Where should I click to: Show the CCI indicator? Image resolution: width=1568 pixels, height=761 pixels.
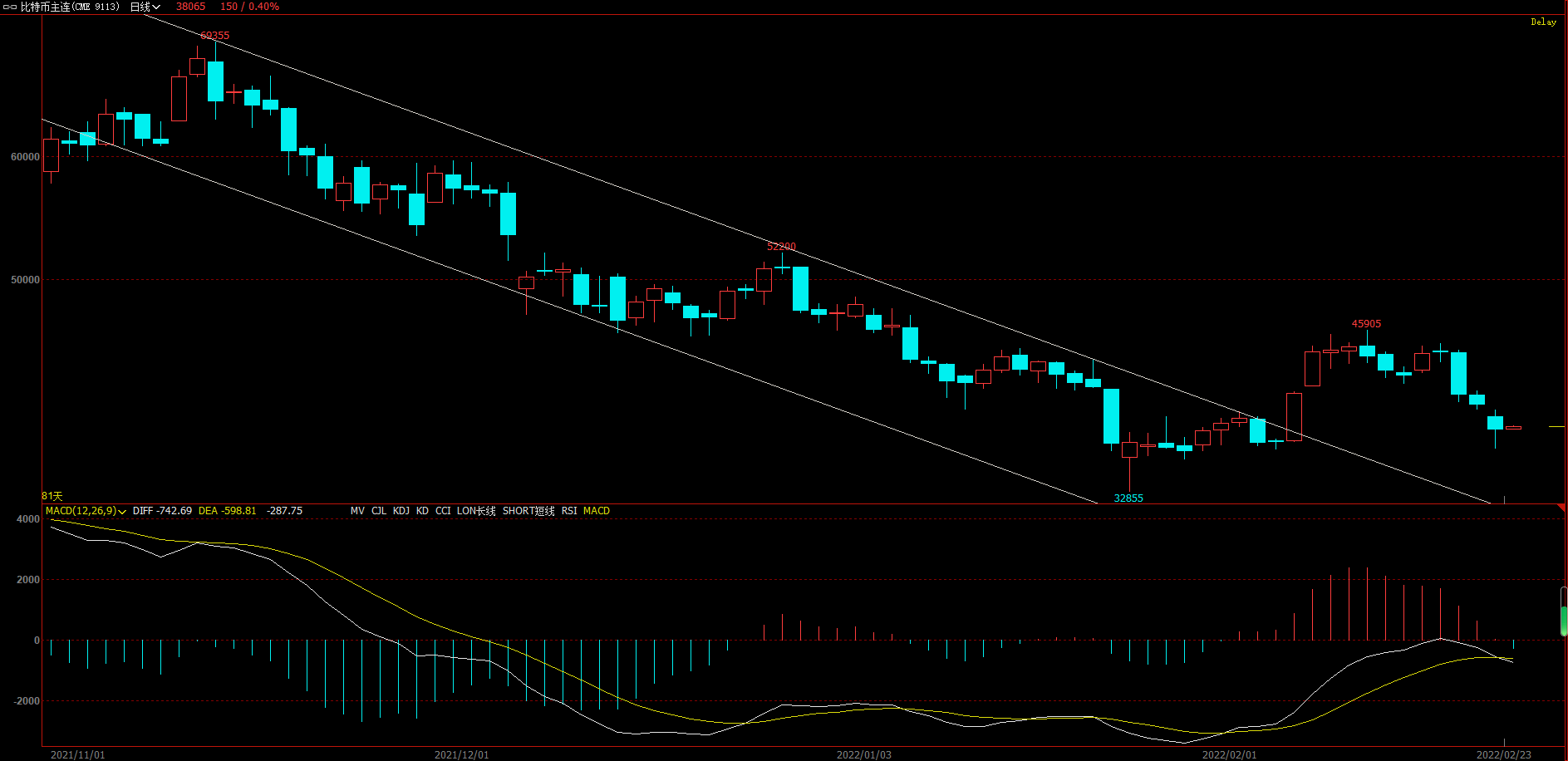click(x=443, y=511)
